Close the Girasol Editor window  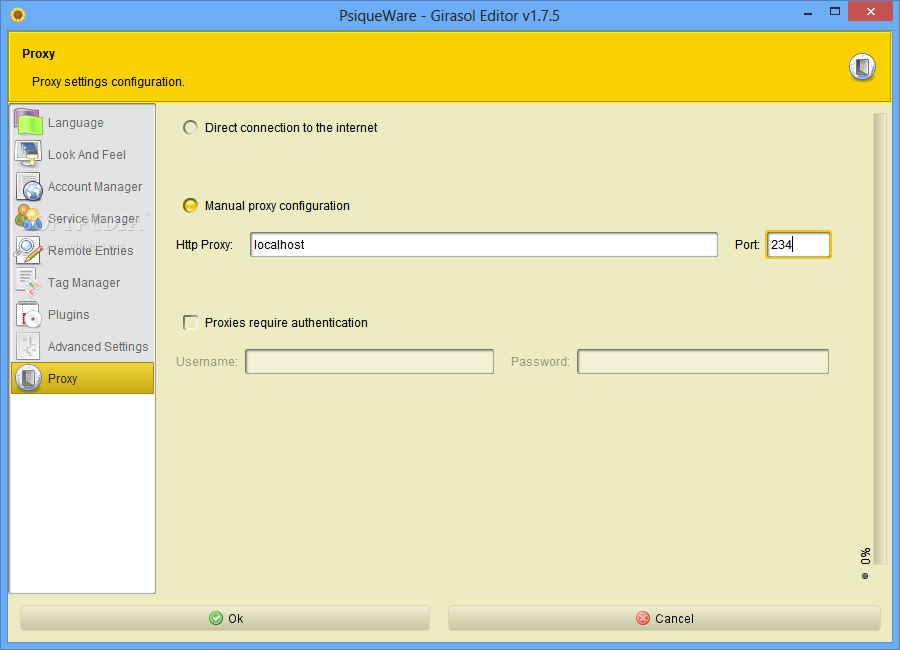click(x=870, y=11)
